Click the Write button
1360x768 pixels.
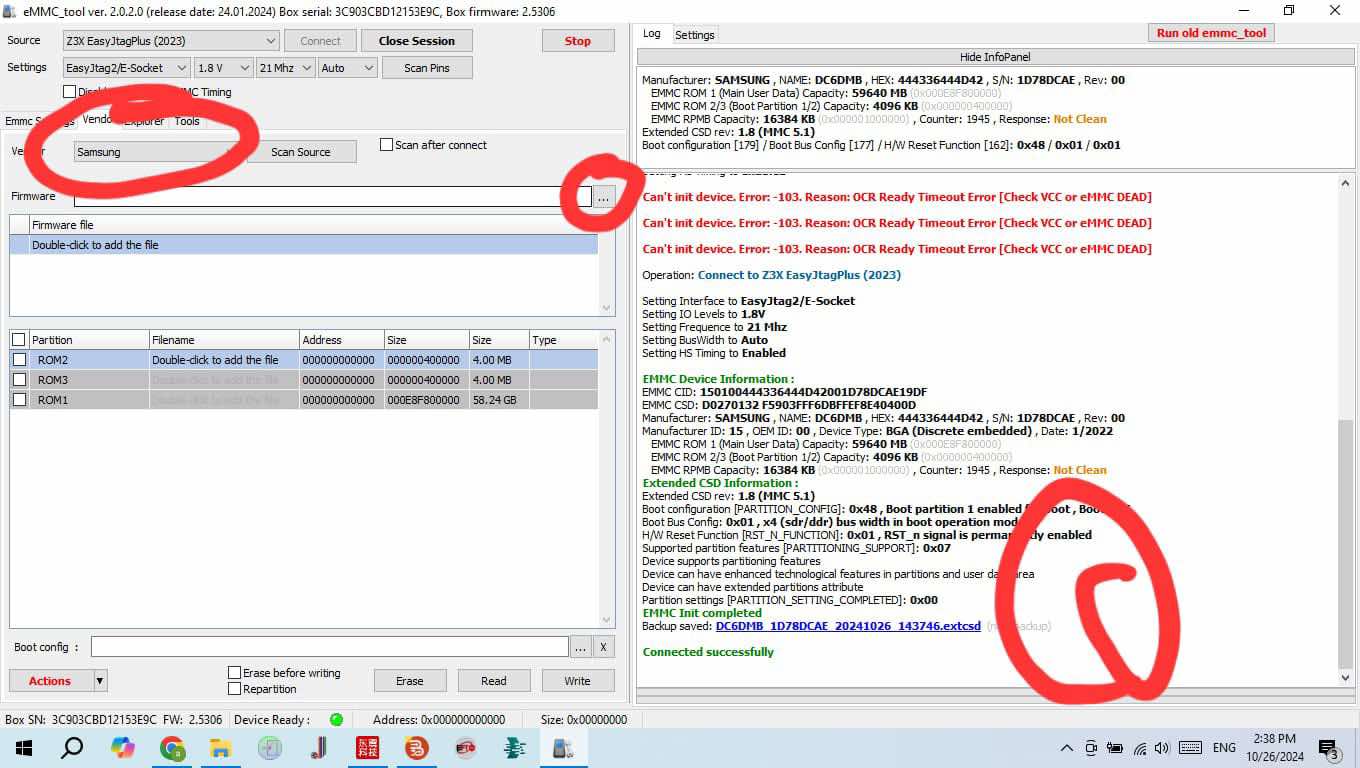click(x=578, y=681)
